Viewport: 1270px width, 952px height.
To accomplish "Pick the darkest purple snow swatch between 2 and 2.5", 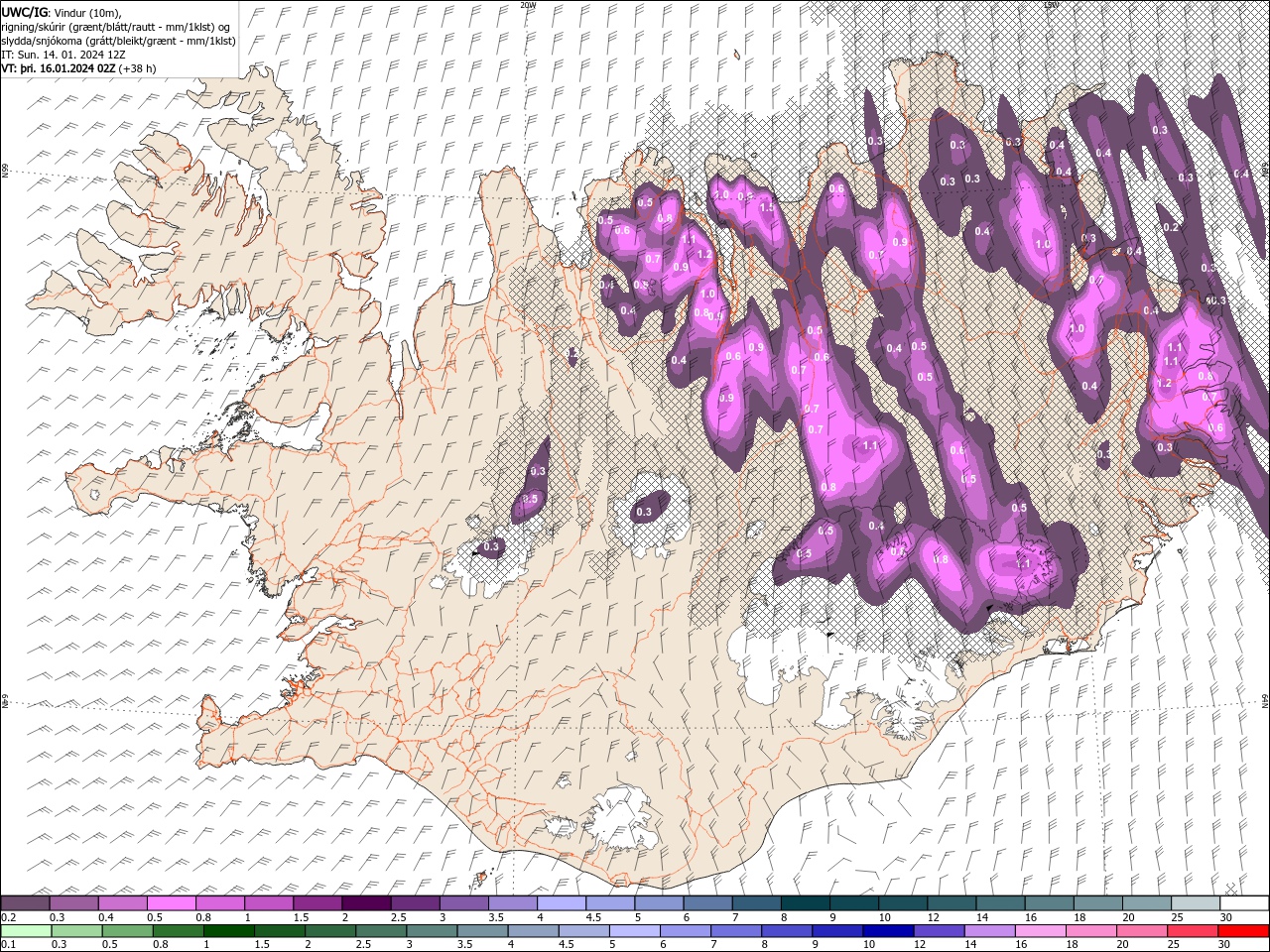I will 365,902.
